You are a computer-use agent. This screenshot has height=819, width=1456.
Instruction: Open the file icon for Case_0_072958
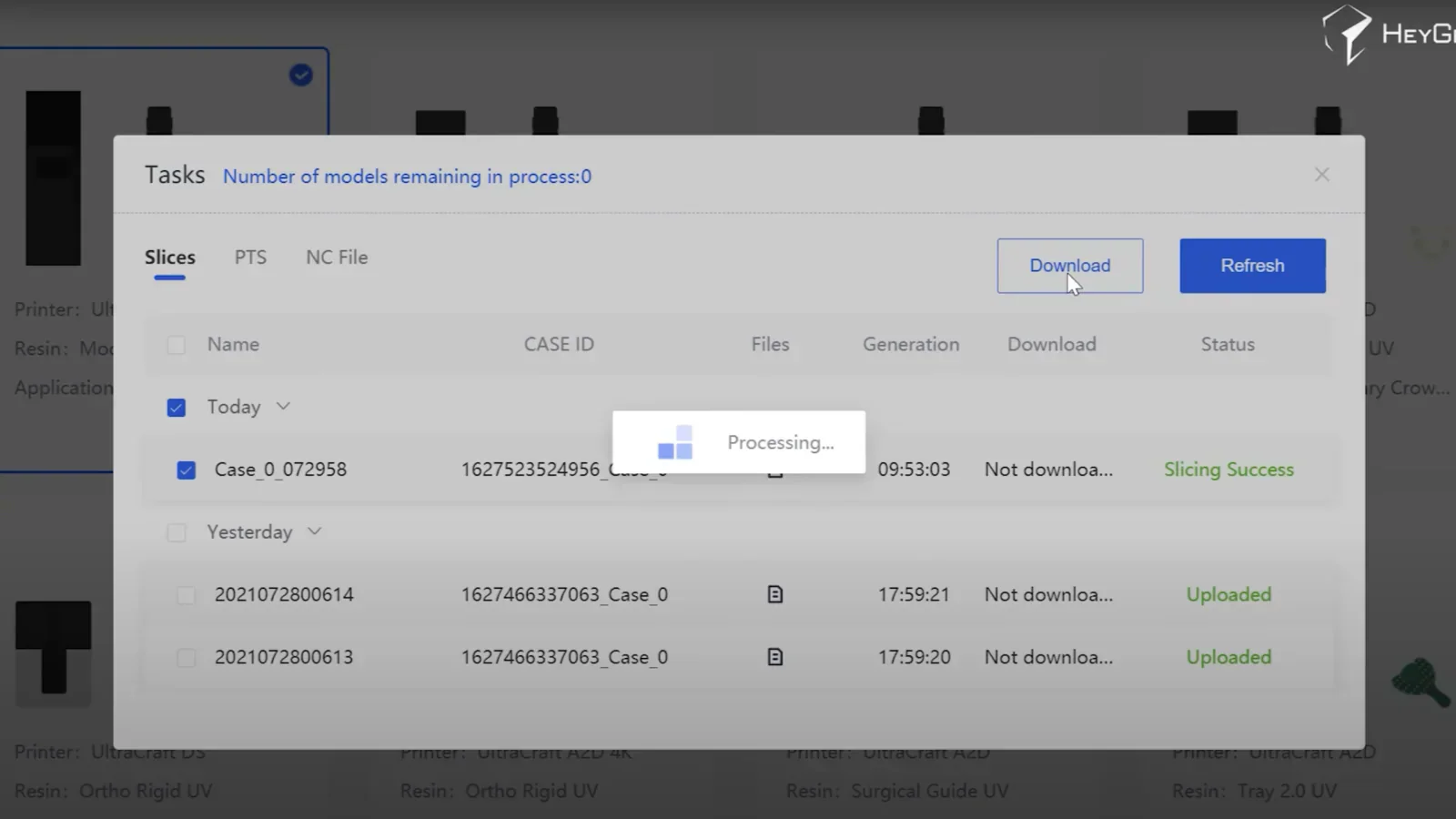[774, 470]
